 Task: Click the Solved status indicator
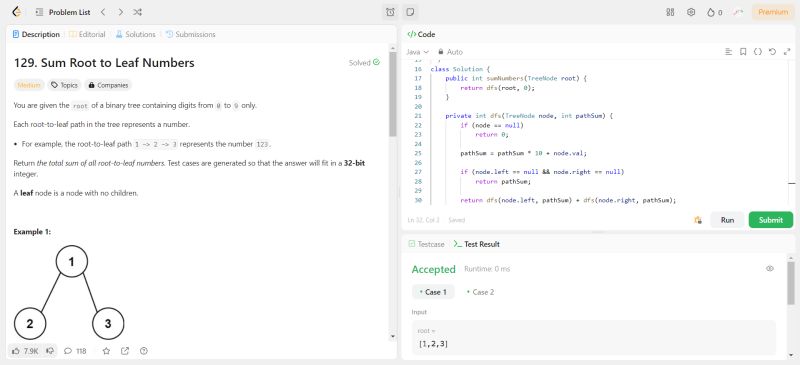tap(364, 63)
